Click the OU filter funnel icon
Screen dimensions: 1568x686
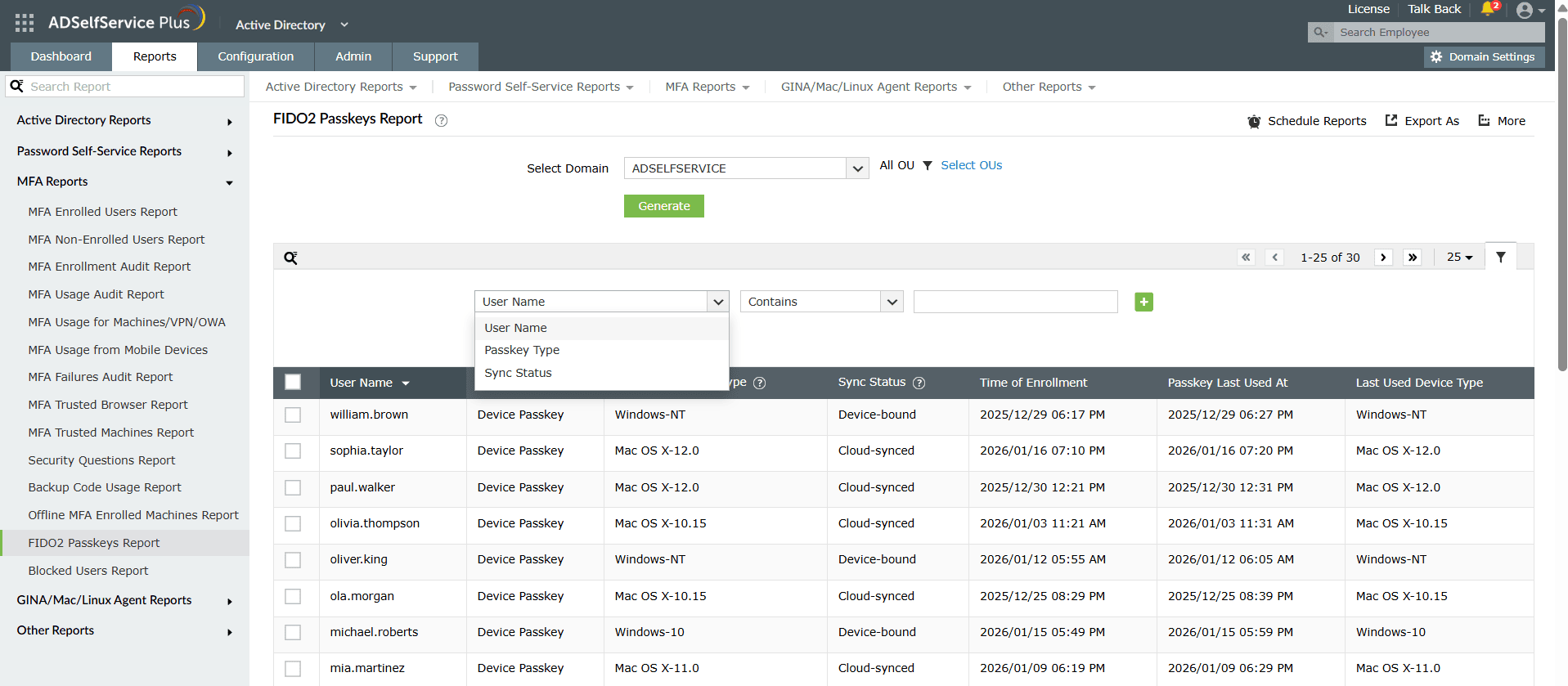[928, 165]
